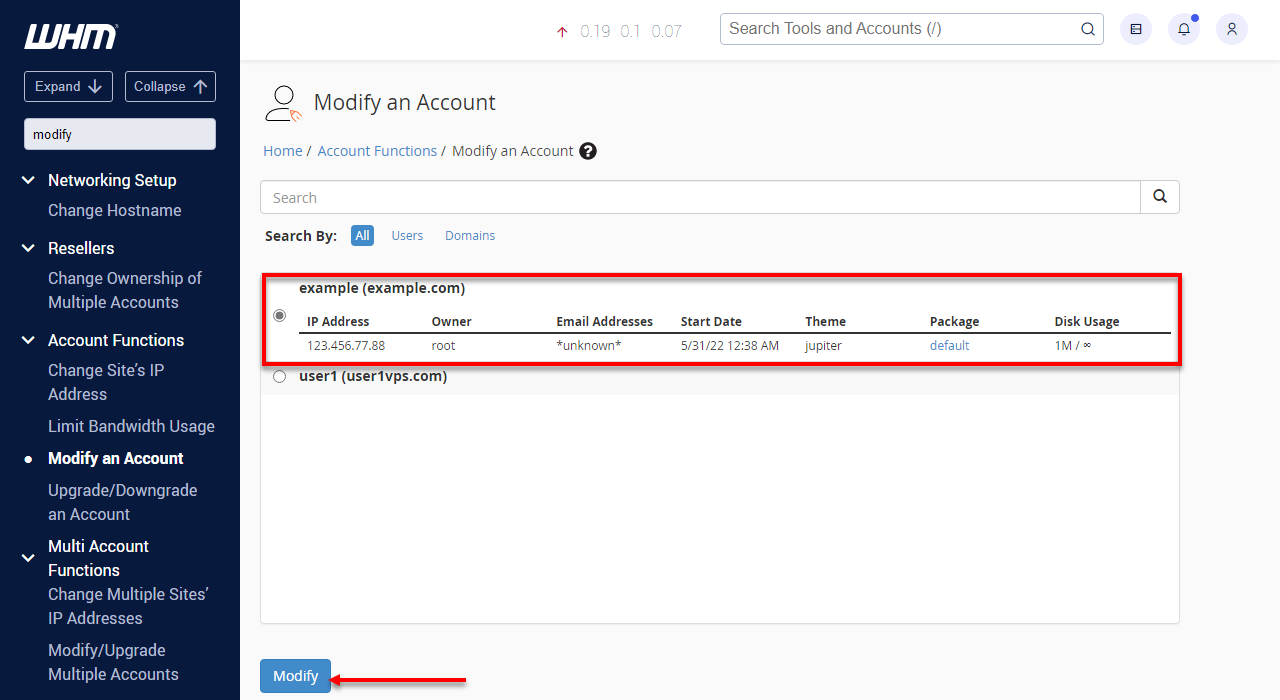This screenshot has height=700, width=1280.
Task: Click the red load-average arrow icon
Action: pos(561,32)
